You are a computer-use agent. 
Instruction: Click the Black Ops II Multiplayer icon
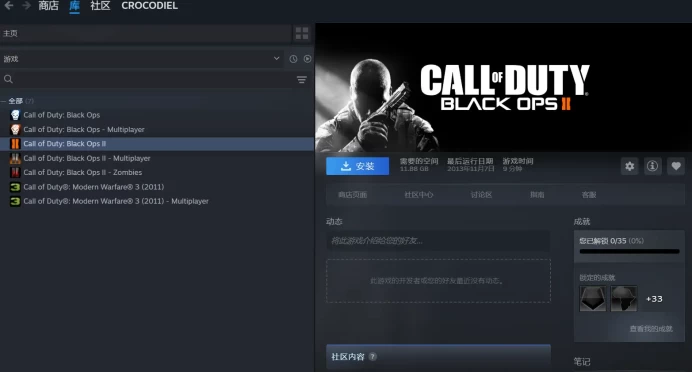15,158
